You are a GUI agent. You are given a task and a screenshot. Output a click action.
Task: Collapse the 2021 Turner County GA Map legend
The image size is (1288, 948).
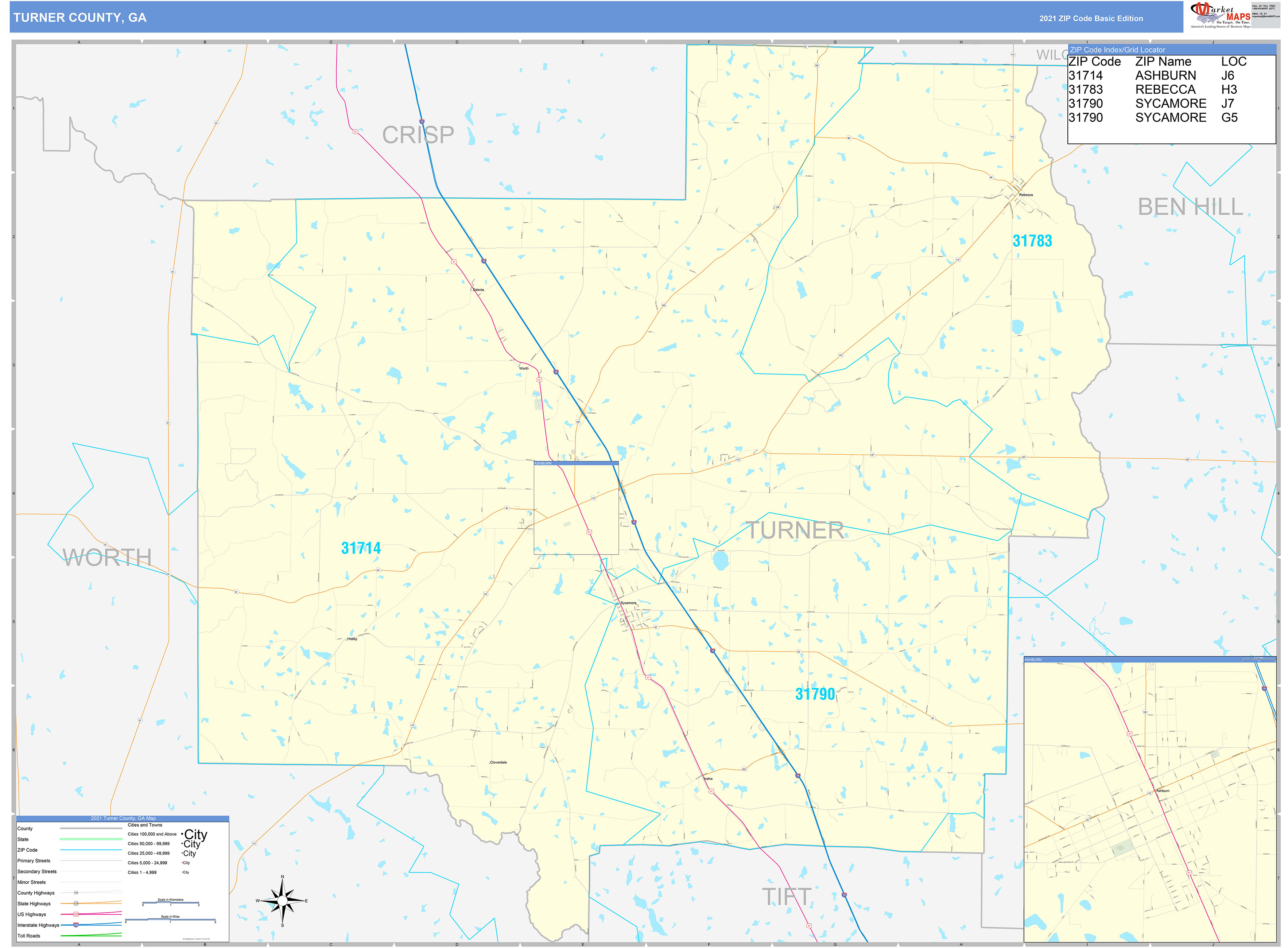(123, 818)
